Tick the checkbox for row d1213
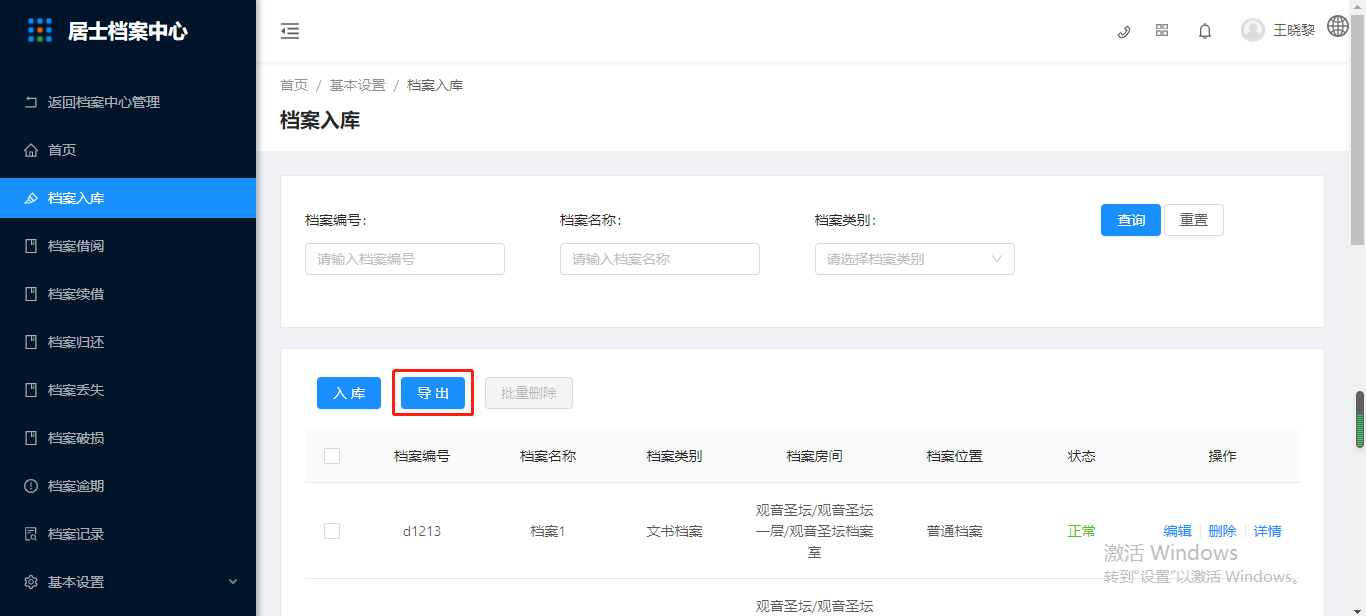This screenshot has width=1366, height=616. click(x=332, y=531)
